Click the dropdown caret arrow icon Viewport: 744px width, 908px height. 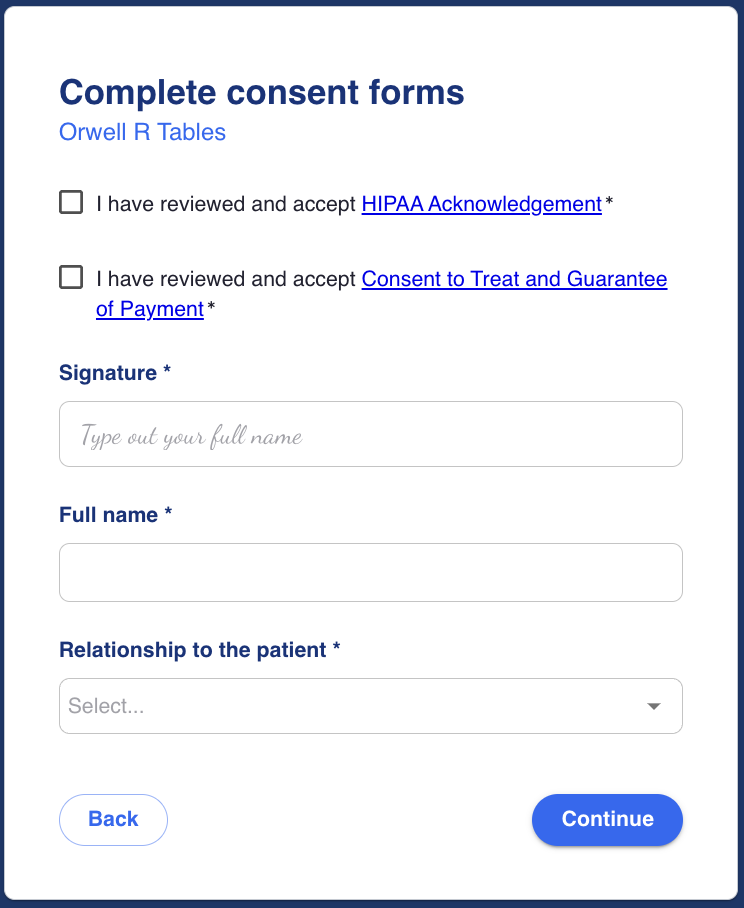654,706
